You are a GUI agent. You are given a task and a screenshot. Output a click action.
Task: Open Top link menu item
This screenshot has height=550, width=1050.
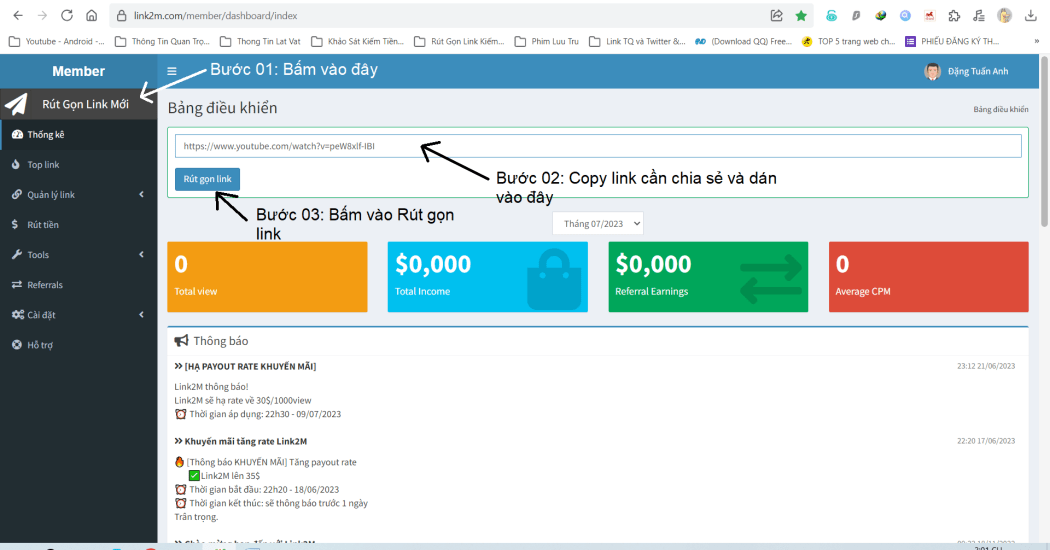79,164
